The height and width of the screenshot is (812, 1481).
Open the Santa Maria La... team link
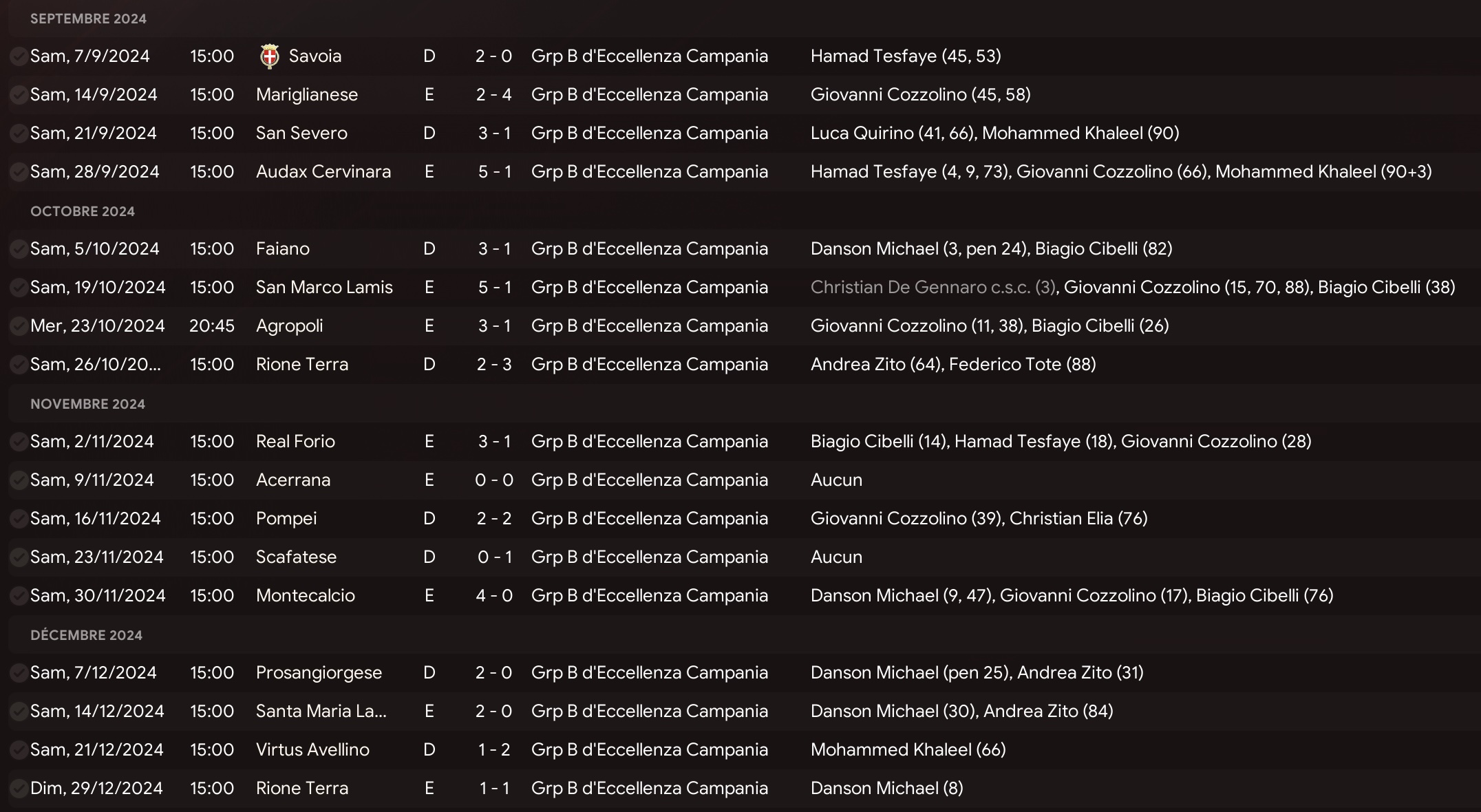point(321,712)
